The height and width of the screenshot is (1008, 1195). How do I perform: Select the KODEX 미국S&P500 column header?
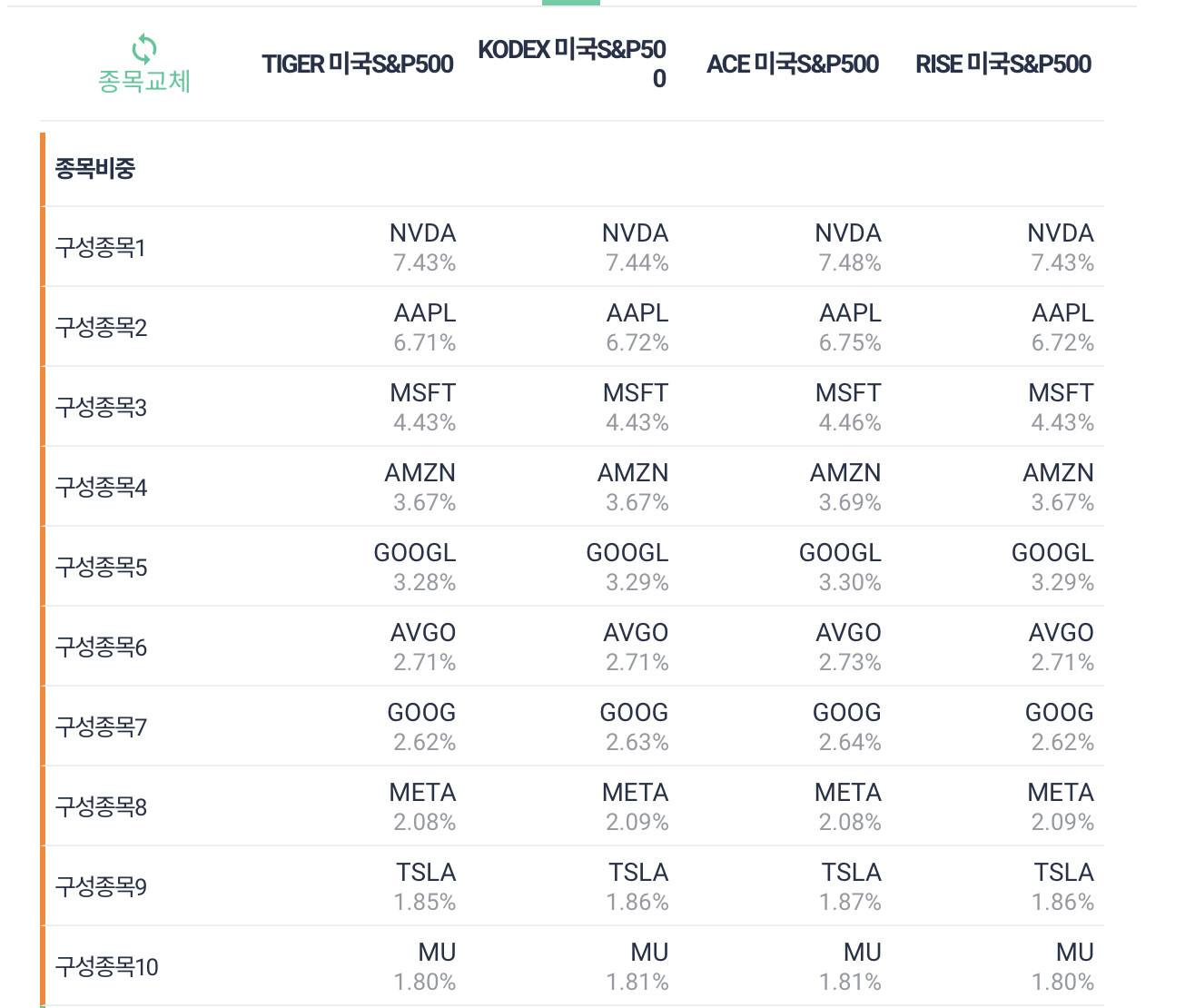coord(572,64)
